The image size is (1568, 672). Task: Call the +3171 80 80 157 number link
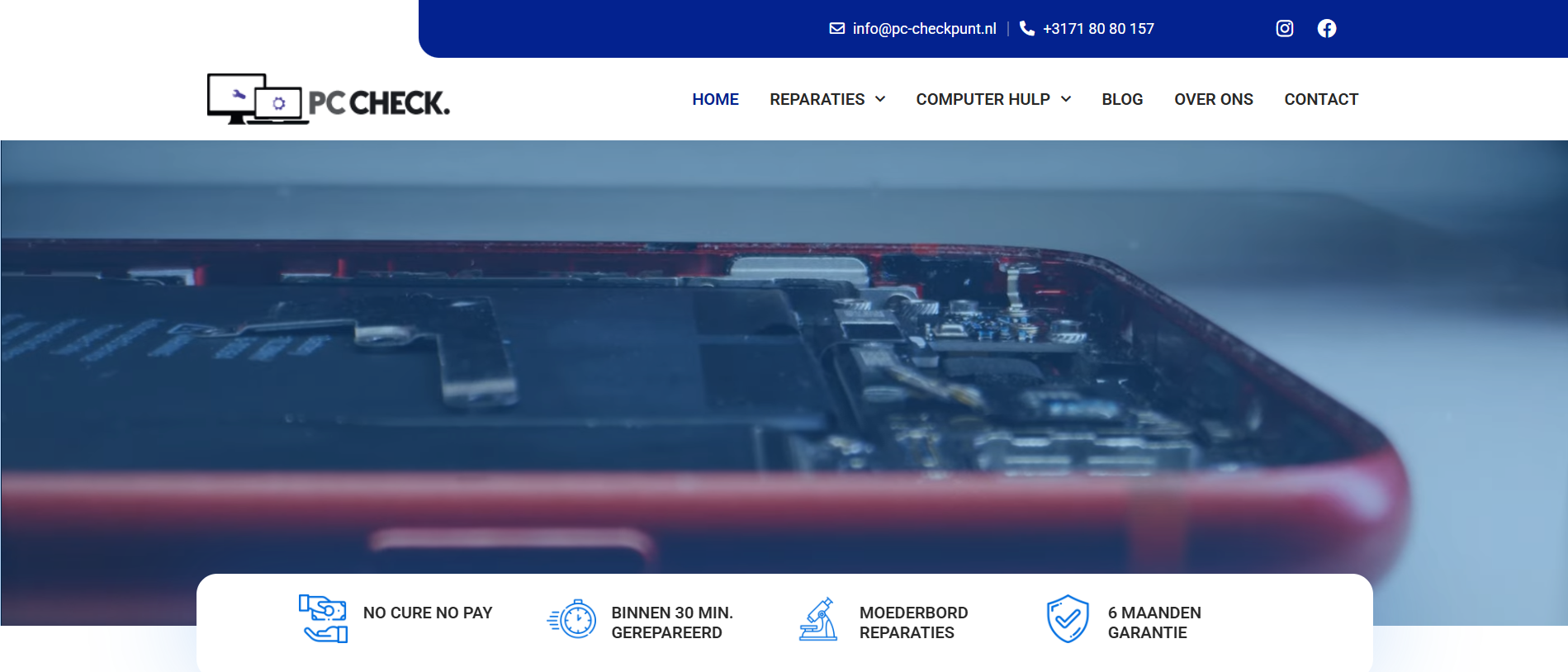(x=1098, y=29)
